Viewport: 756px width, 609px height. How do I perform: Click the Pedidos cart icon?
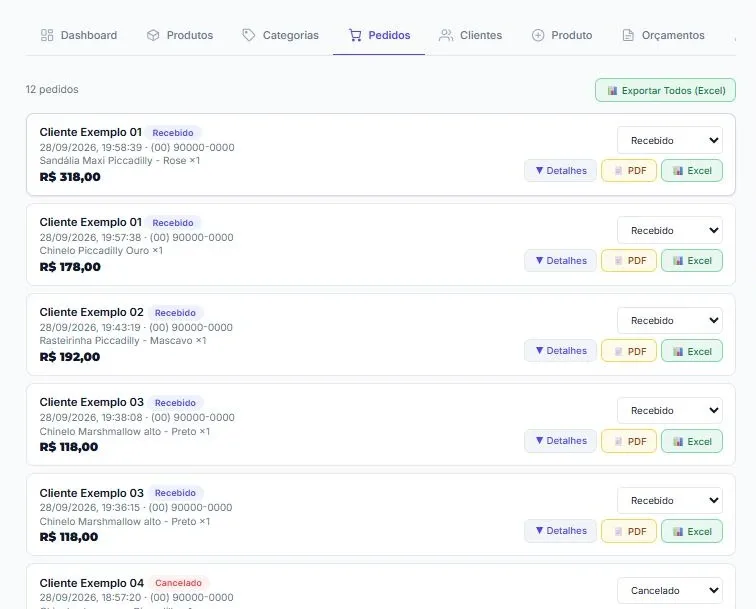tap(355, 35)
